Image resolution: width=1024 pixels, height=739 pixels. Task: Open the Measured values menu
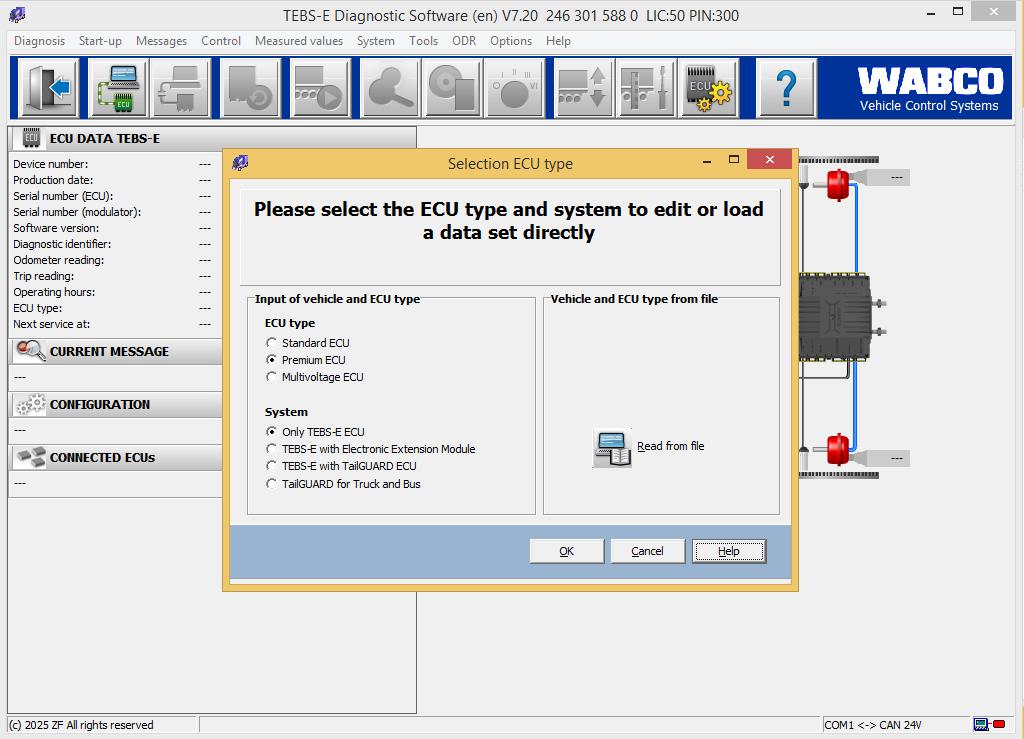point(298,41)
